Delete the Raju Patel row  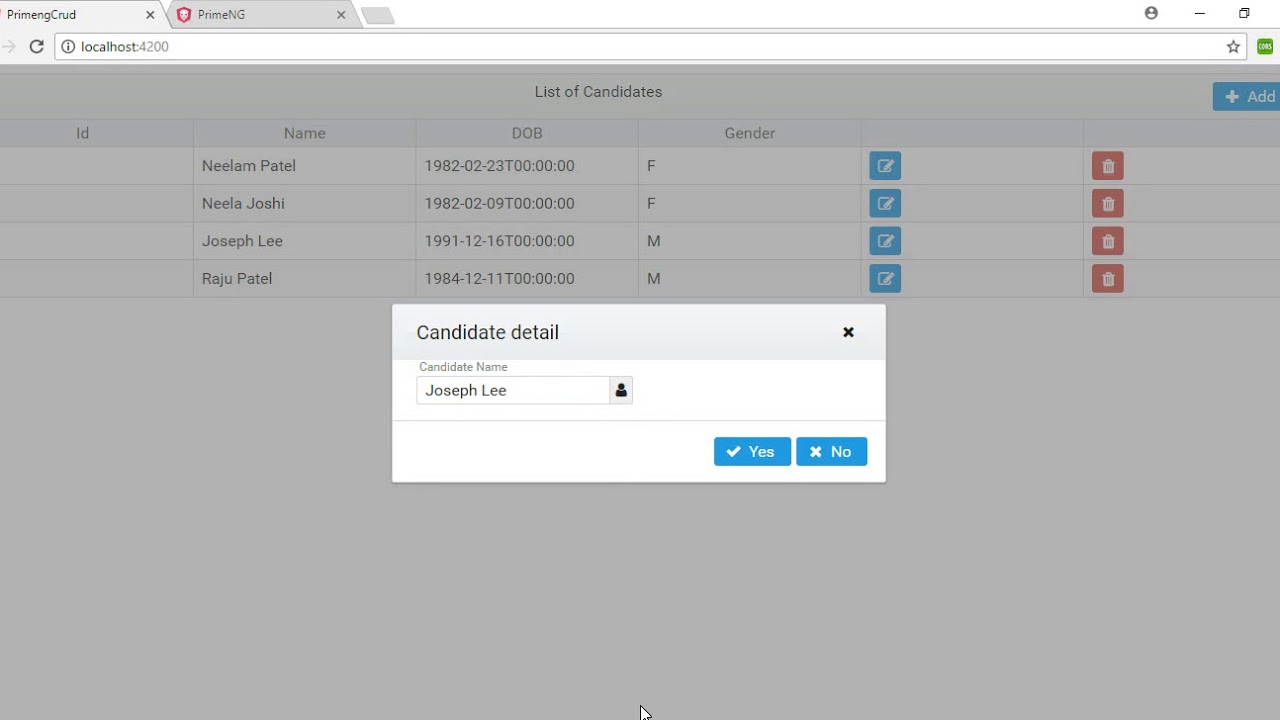coord(1108,279)
